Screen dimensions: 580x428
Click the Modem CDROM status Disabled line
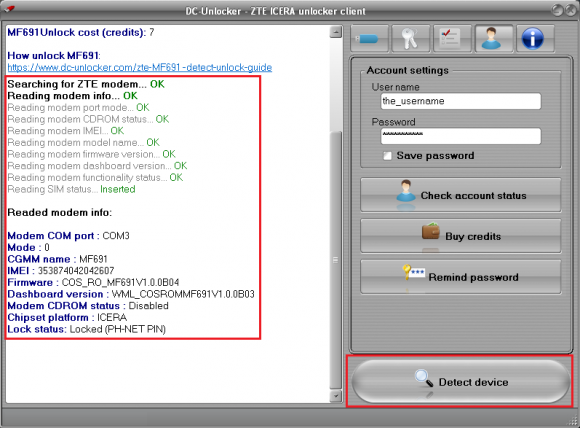88,306
